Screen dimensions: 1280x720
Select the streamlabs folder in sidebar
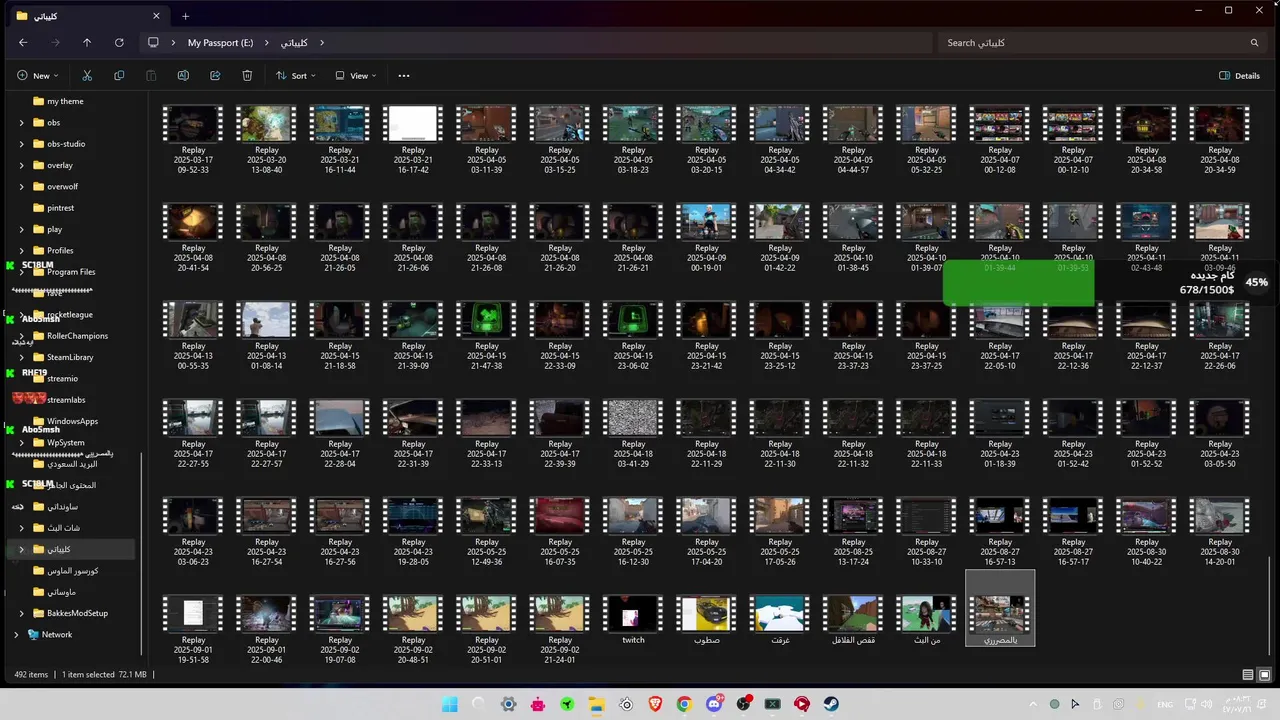click(66, 400)
